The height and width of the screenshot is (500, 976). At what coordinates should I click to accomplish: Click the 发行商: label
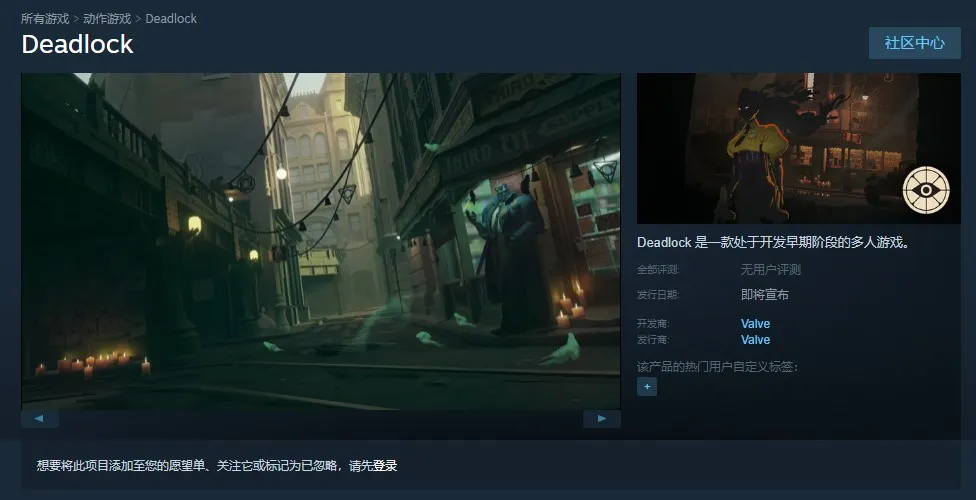click(x=653, y=340)
